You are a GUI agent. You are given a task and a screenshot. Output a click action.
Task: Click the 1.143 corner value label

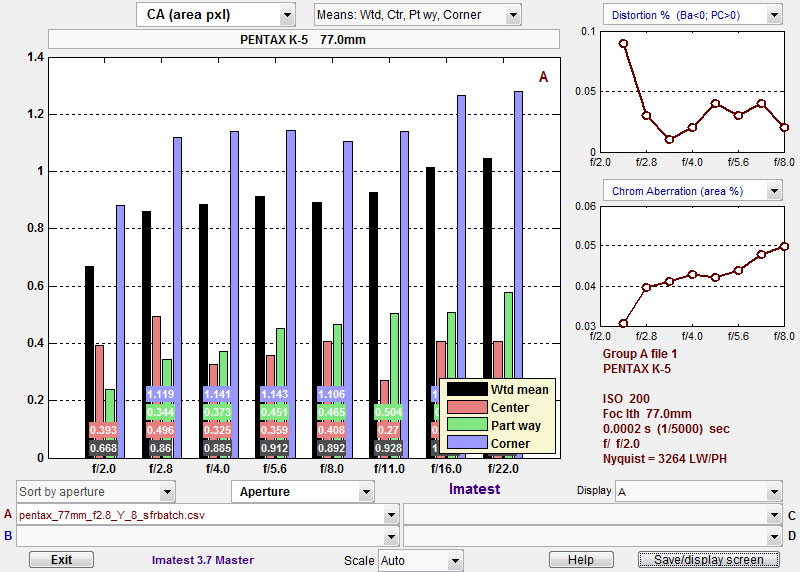[x=274, y=394]
